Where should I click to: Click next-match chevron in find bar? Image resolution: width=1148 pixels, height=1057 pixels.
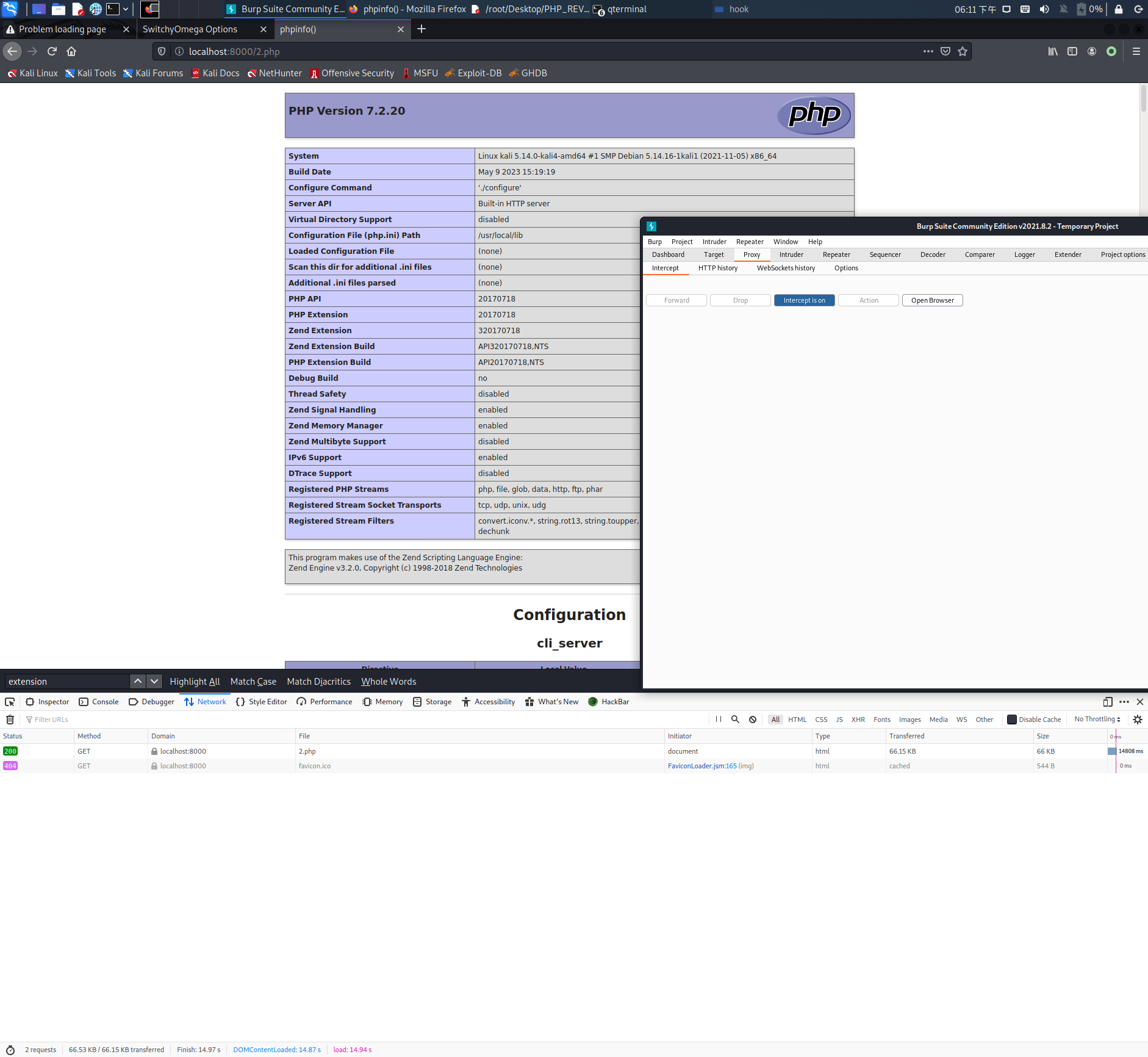[154, 681]
